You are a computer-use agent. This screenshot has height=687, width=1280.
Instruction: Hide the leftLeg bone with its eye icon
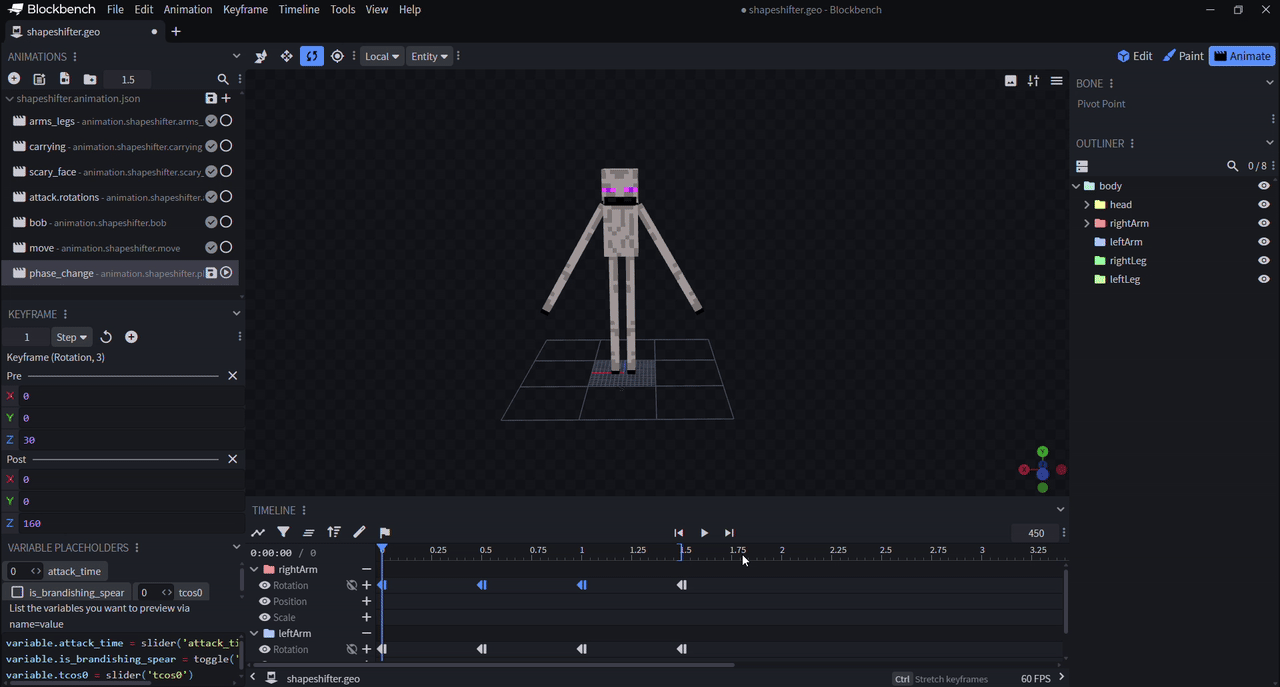[1264, 279]
